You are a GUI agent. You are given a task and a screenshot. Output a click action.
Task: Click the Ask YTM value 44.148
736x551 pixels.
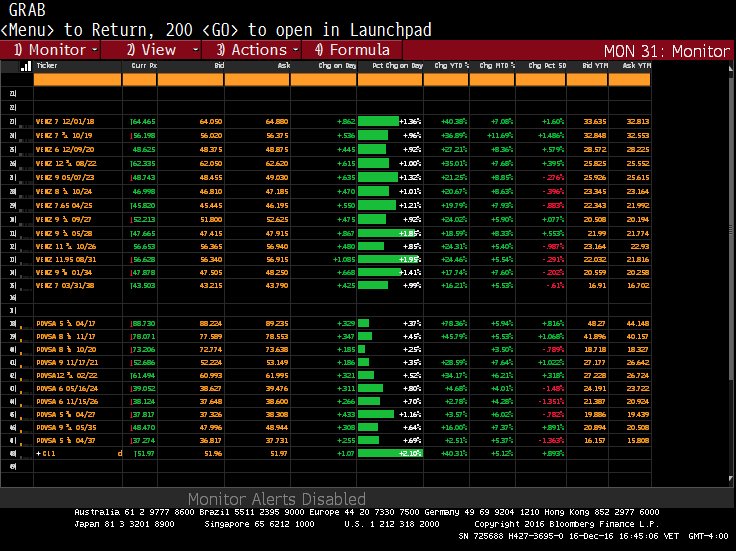pos(638,323)
